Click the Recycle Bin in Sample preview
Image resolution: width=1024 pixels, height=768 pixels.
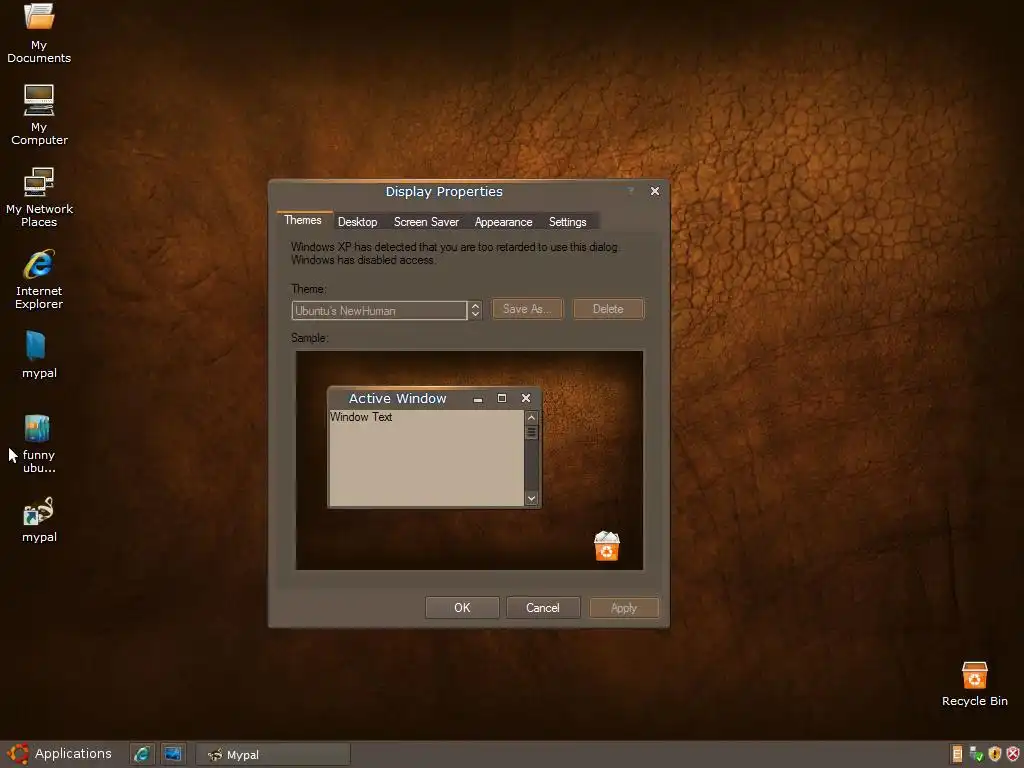point(607,546)
